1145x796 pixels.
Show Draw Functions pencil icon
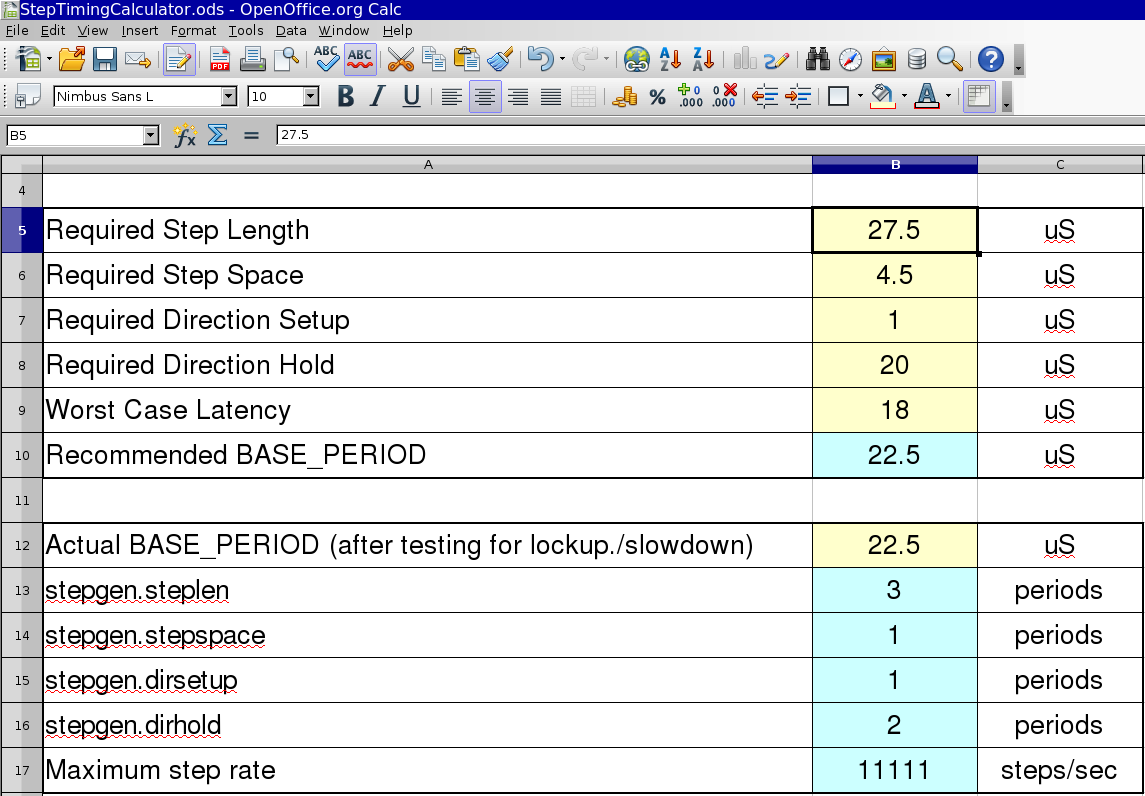tap(776, 59)
